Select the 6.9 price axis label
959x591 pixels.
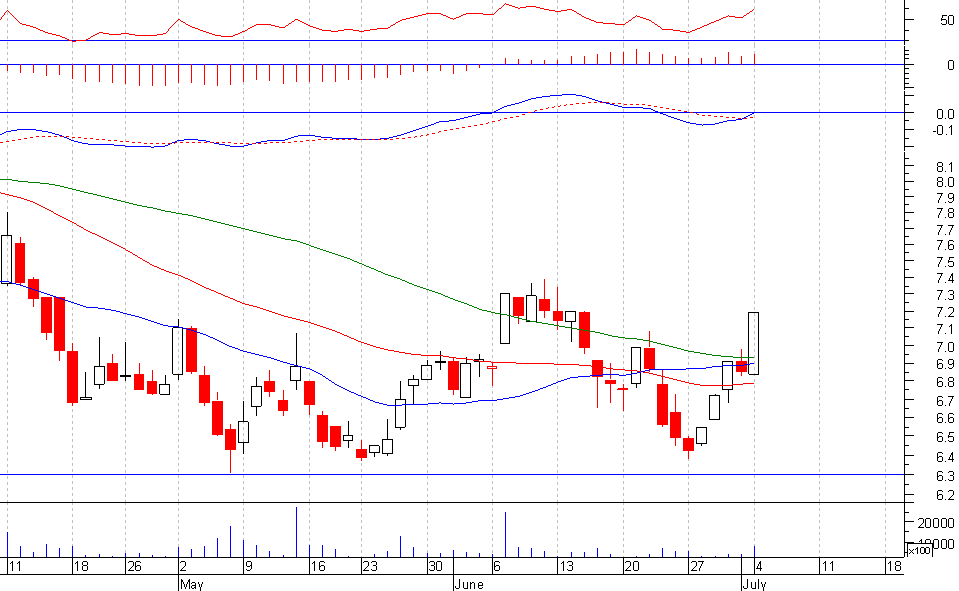945,365
